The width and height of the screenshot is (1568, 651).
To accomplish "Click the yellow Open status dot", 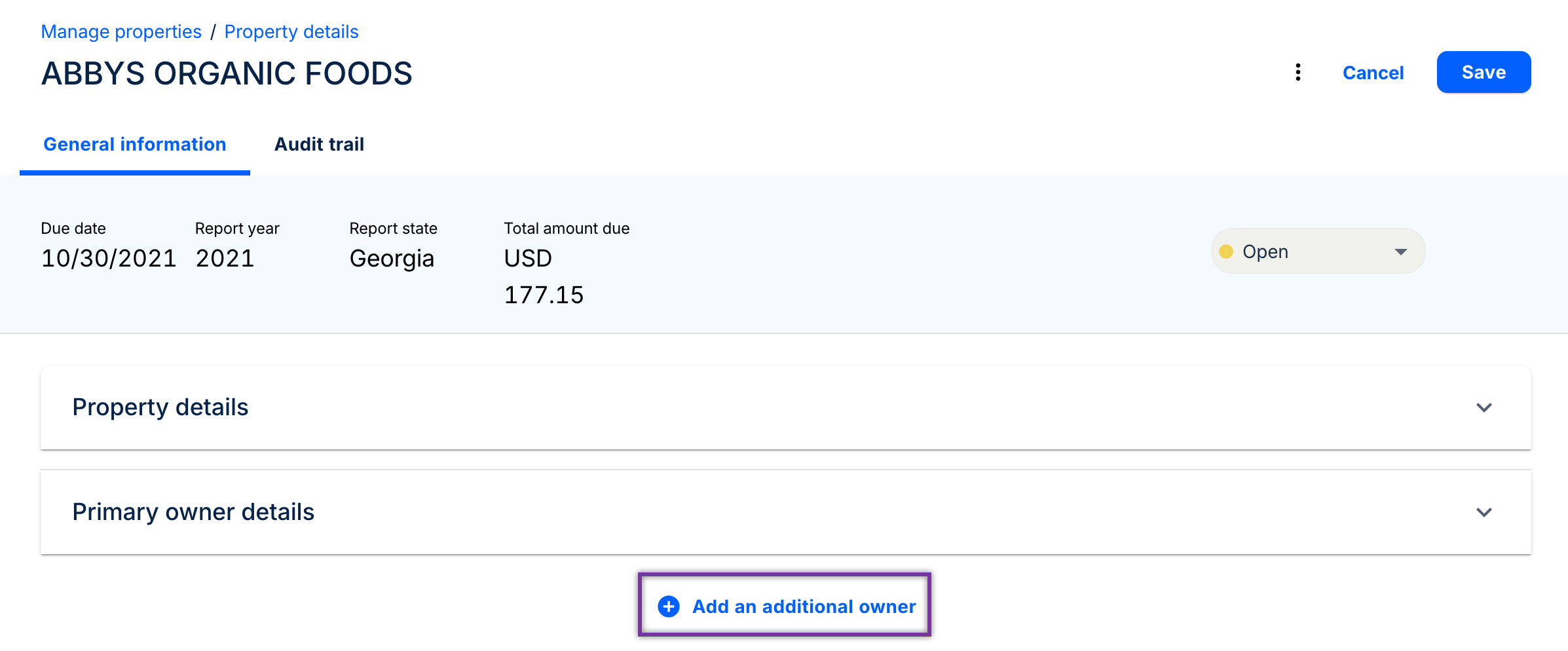I will point(1226,252).
